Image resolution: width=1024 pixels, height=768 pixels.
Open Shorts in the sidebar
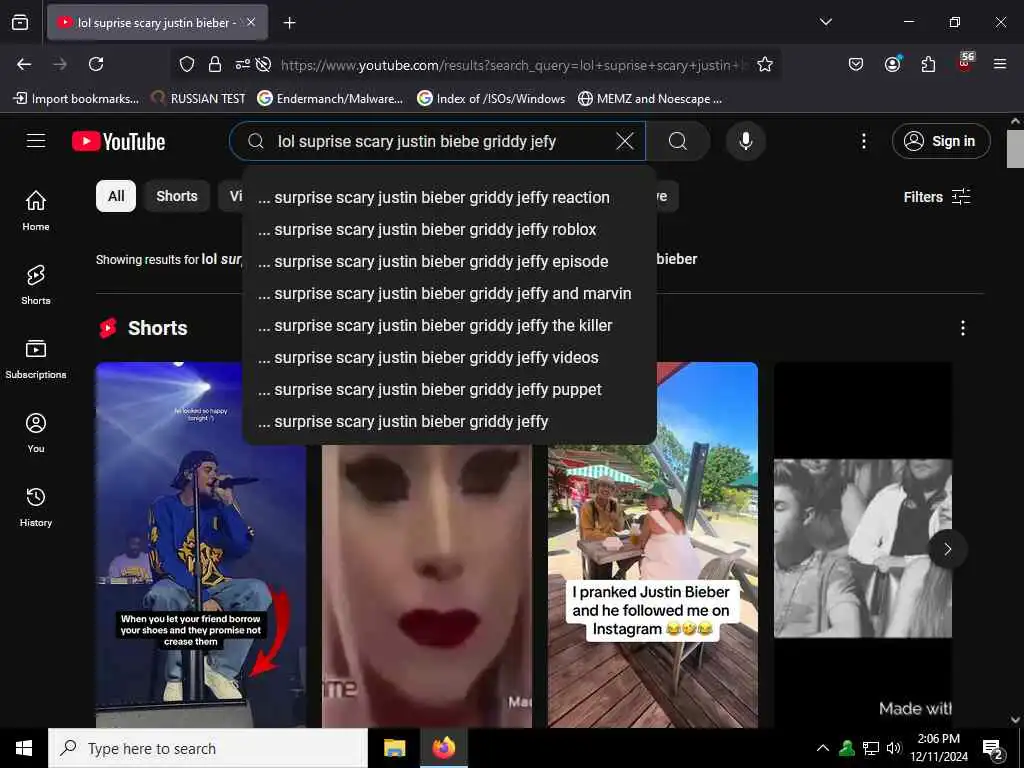36,285
